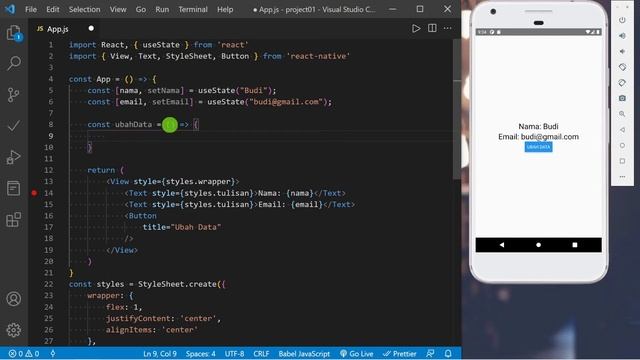This screenshot has height=360, width=640.
Task: Click the emulator zoom icon
Action: coord(622,114)
